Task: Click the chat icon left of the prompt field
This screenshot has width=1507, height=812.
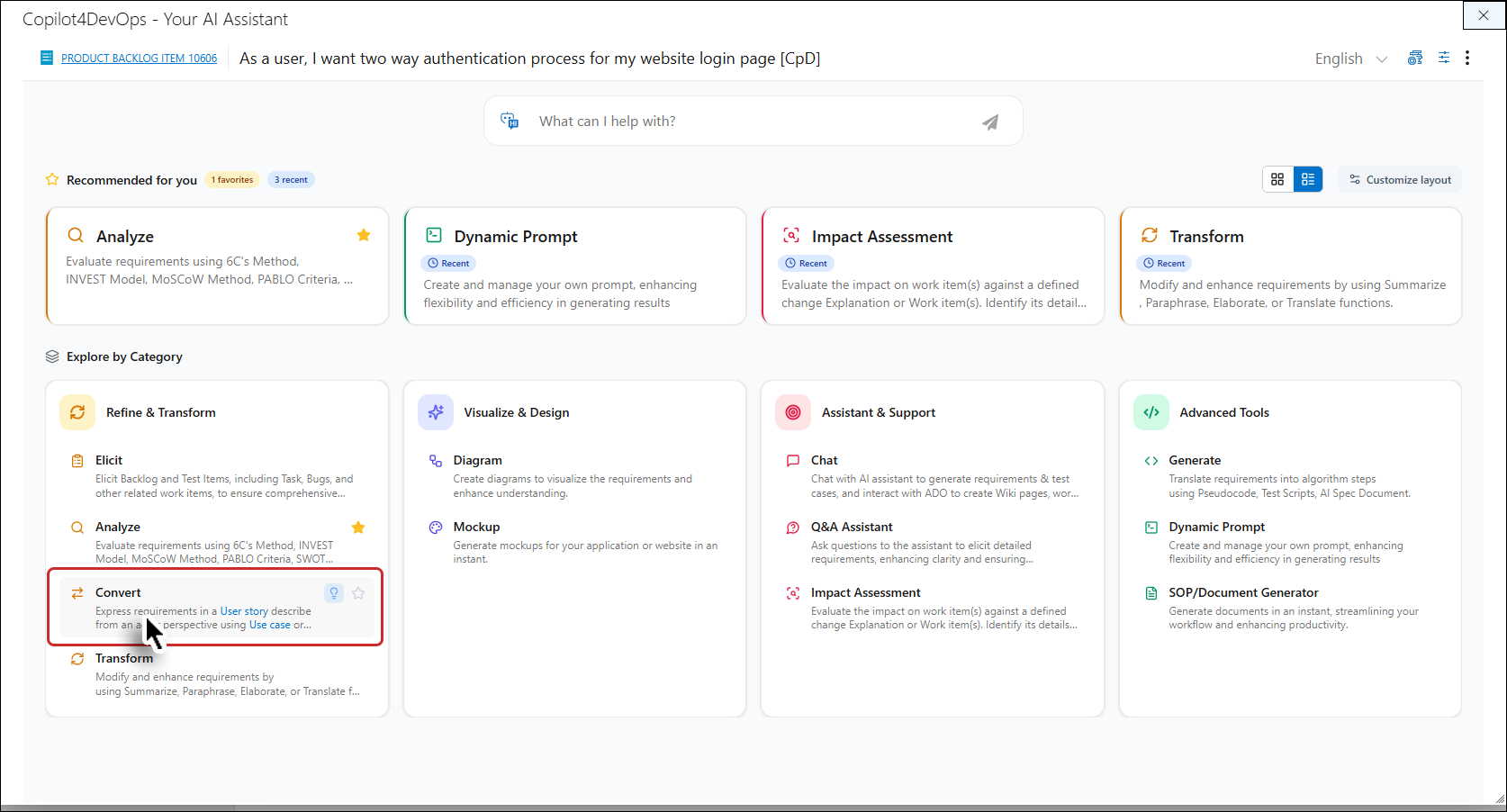Action: (510, 121)
